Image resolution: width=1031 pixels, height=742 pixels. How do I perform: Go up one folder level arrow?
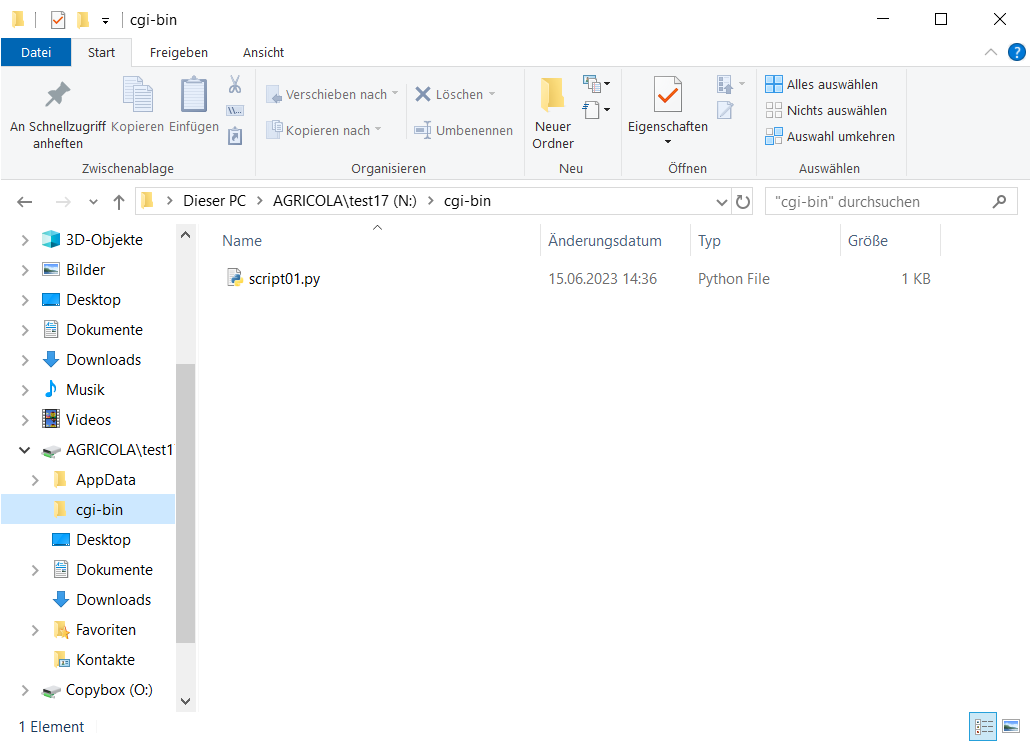pyautogui.click(x=119, y=201)
